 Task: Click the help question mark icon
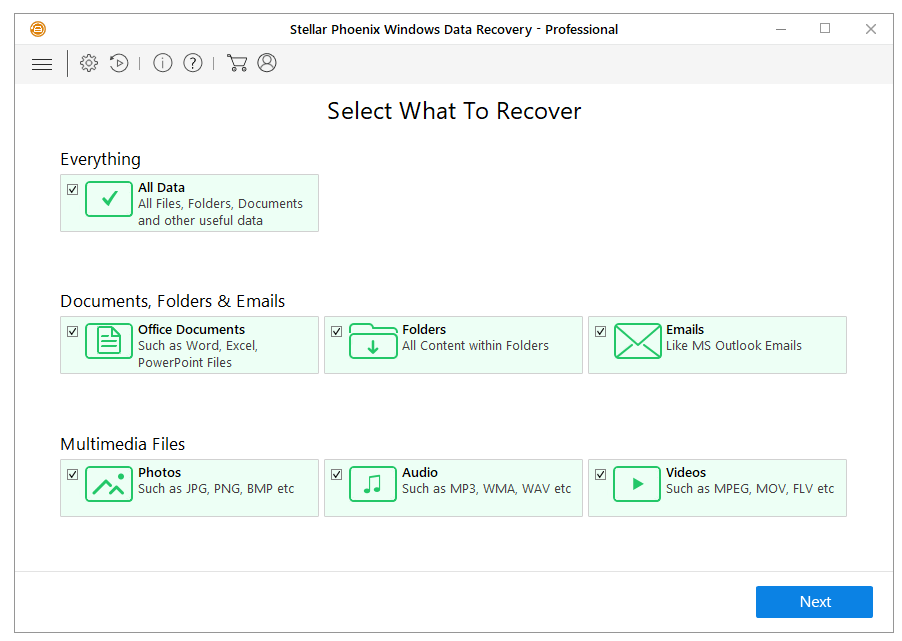(x=193, y=63)
